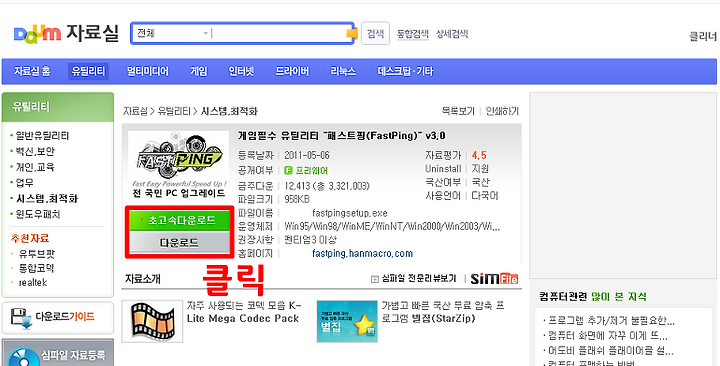Open the 데스크탑·기타 menu
720x366 pixels.
(x=405, y=71)
